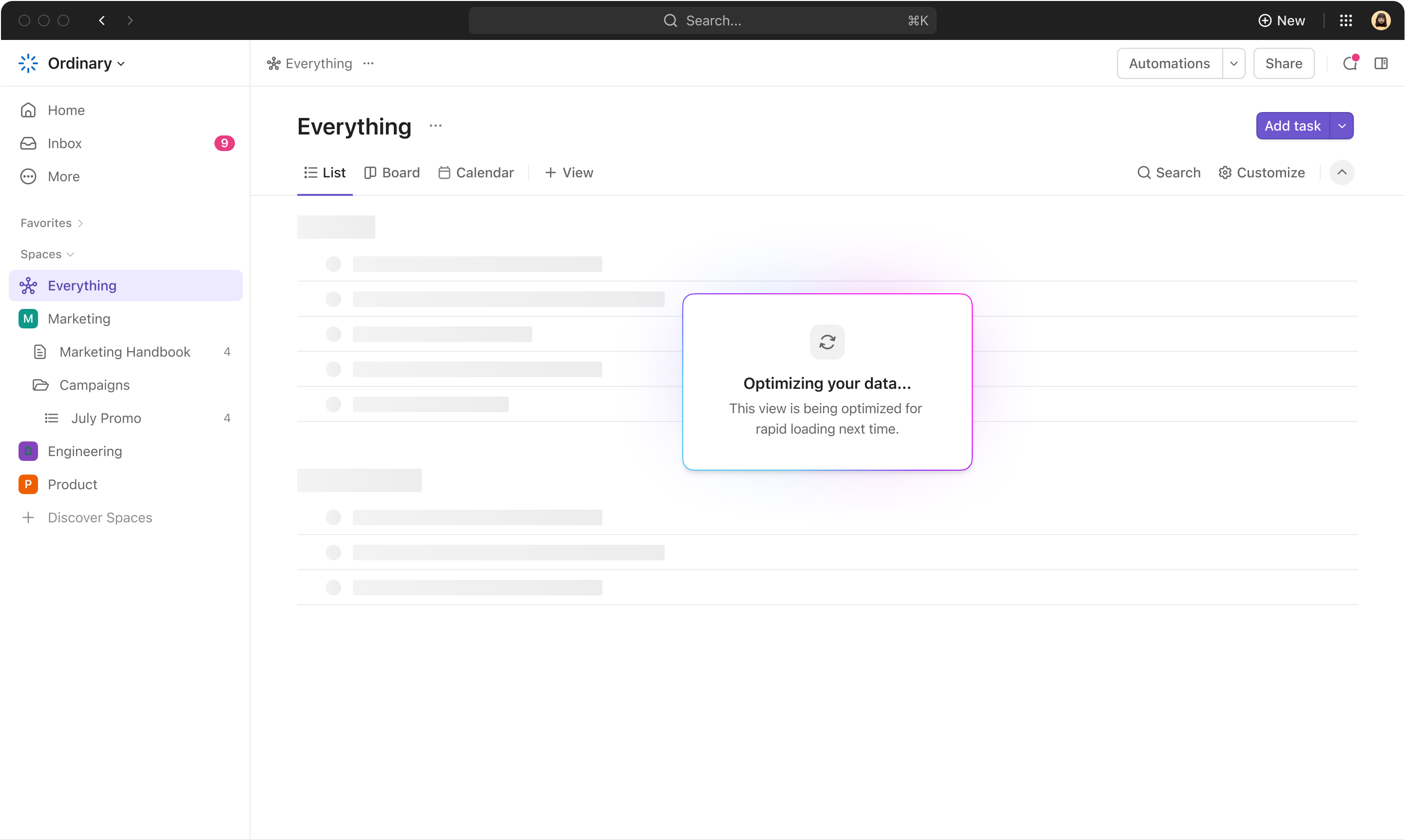Screen dimensions: 1405x840
Task: Open the Automations dropdown arrow
Action: click(x=1233, y=63)
